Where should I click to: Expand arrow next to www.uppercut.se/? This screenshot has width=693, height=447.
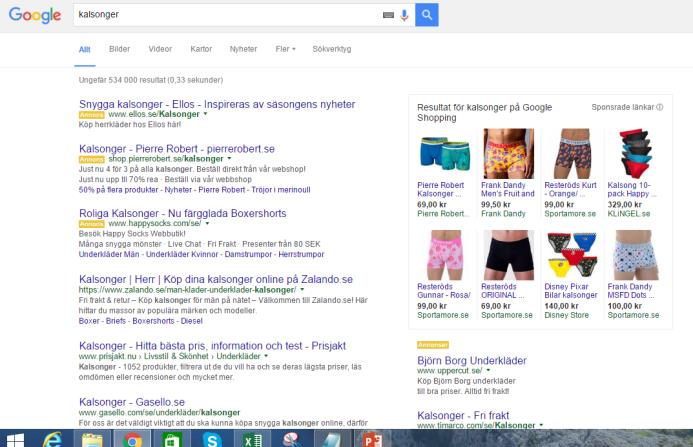pyautogui.click(x=488, y=371)
